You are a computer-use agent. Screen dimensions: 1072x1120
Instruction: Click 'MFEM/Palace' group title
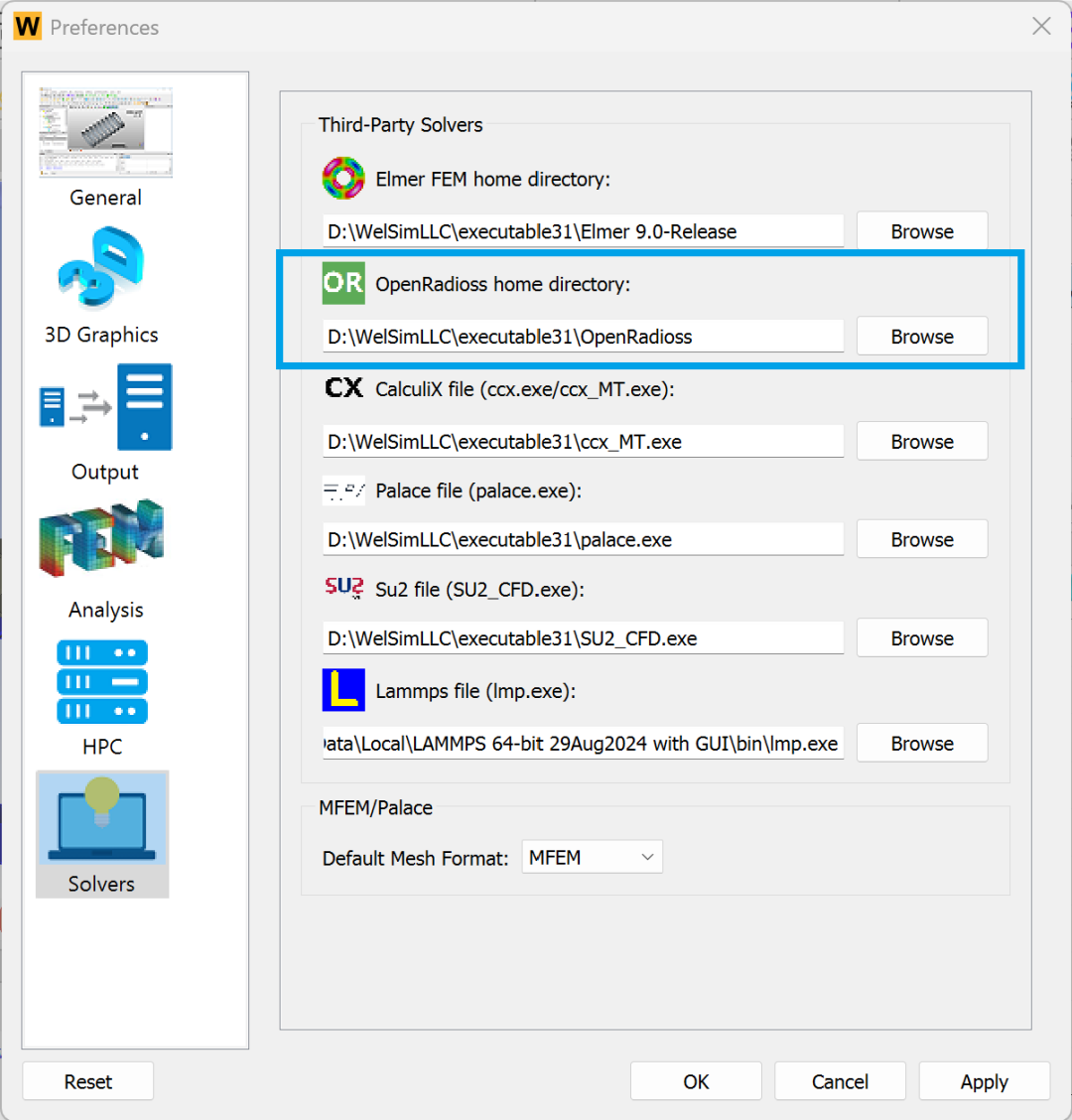[x=375, y=807]
